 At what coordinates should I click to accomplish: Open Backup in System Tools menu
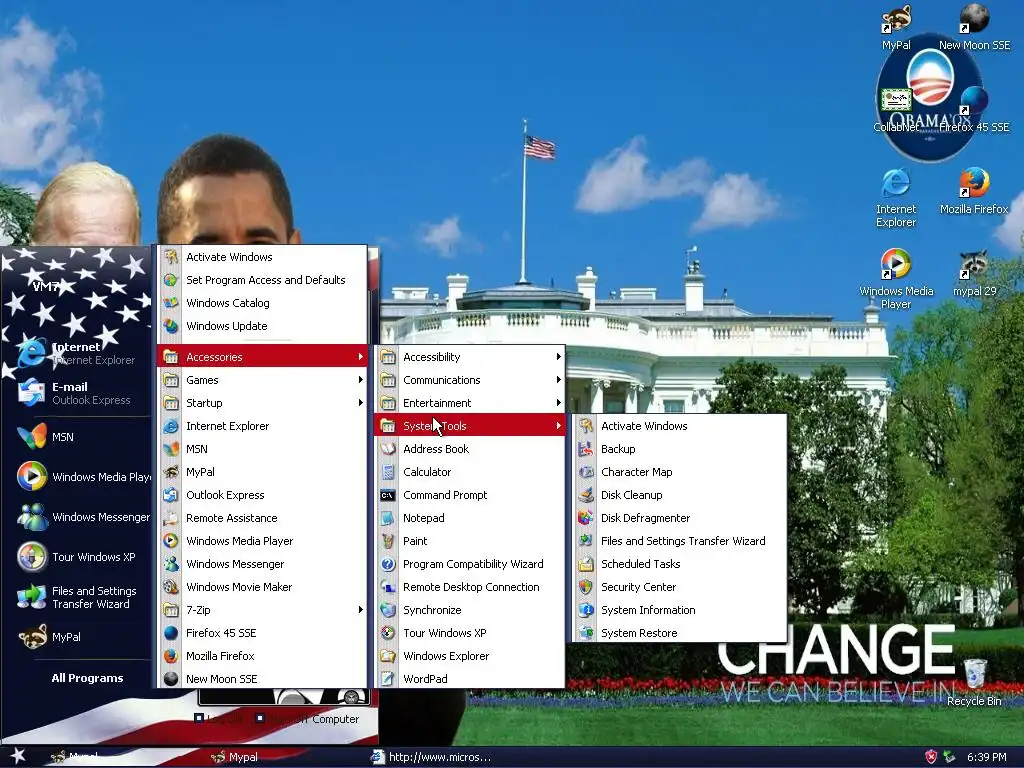pyautogui.click(x=679, y=449)
